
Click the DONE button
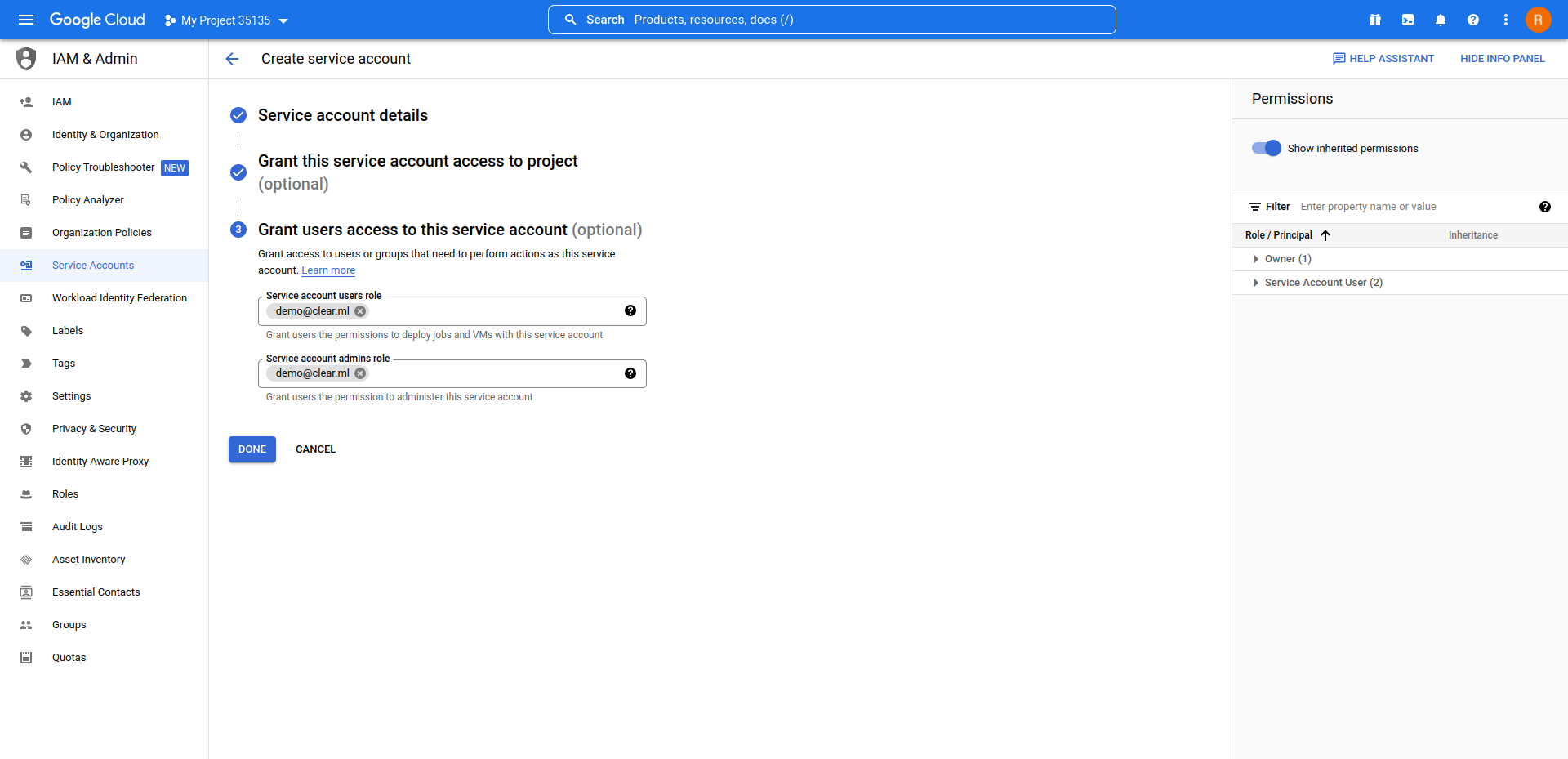(252, 449)
